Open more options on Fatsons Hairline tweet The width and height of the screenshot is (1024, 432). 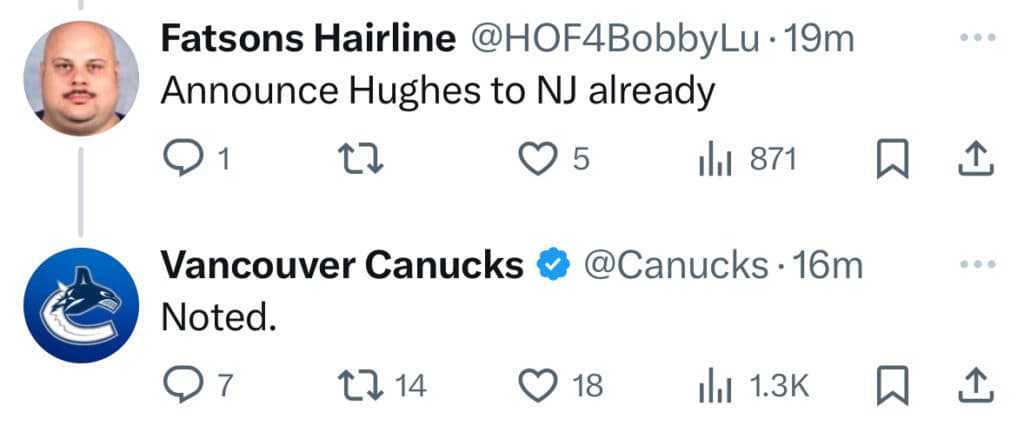tap(977, 39)
